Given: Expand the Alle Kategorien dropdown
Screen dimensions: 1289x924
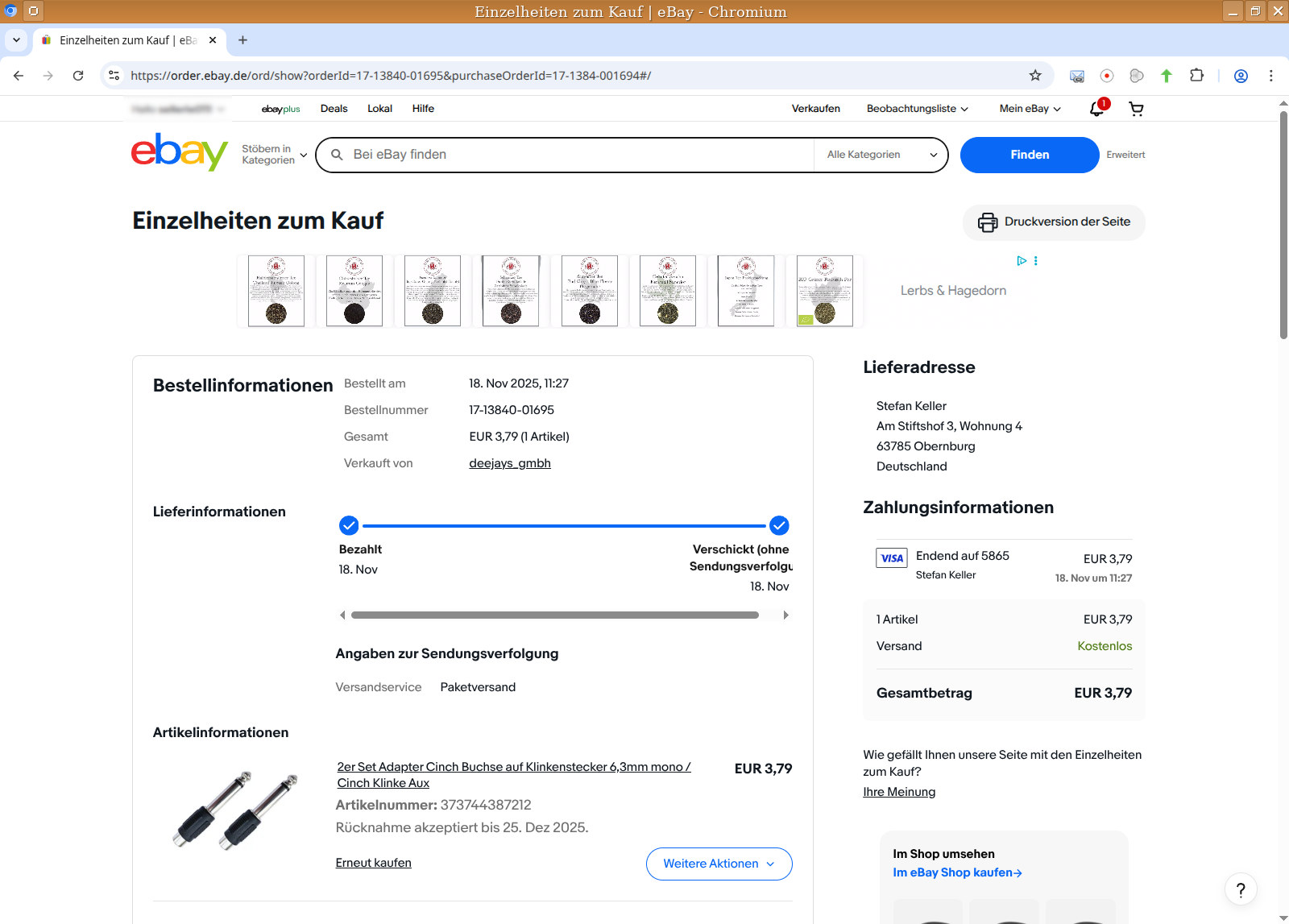Looking at the screenshot, I should [881, 155].
